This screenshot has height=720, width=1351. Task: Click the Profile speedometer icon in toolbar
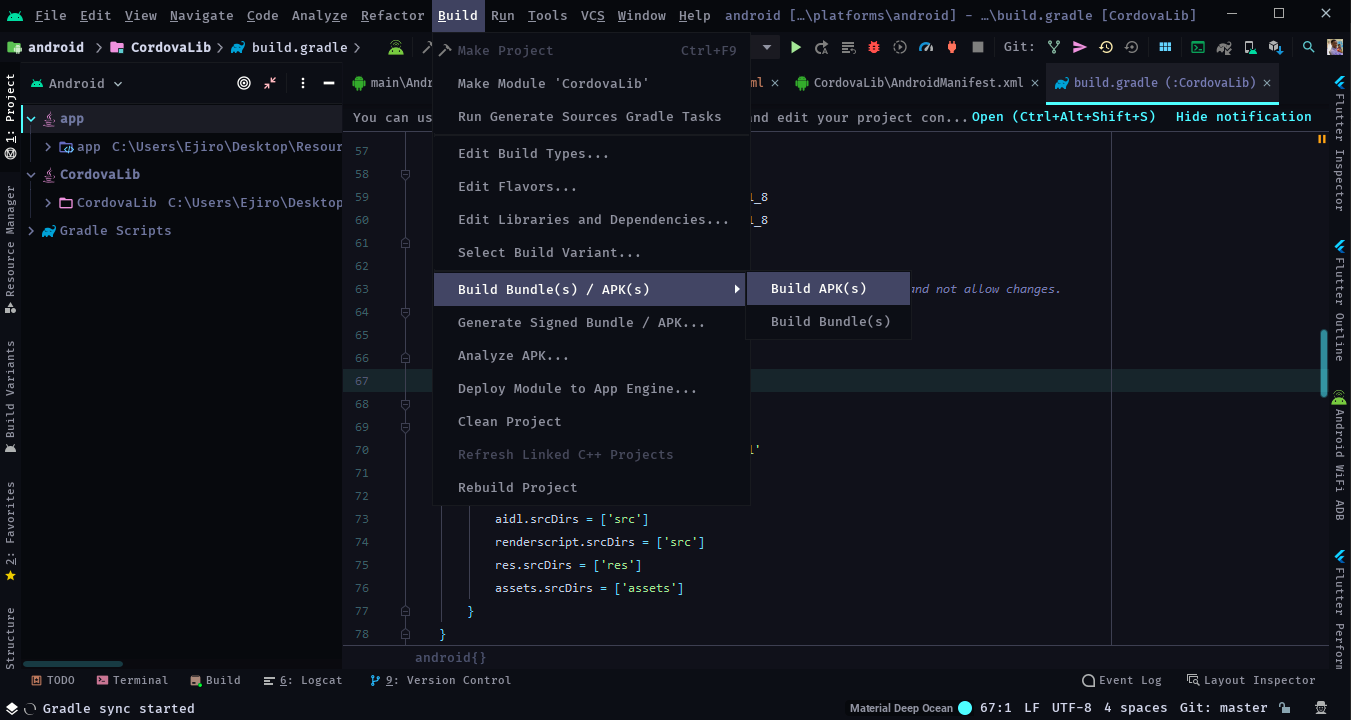[x=926, y=47]
